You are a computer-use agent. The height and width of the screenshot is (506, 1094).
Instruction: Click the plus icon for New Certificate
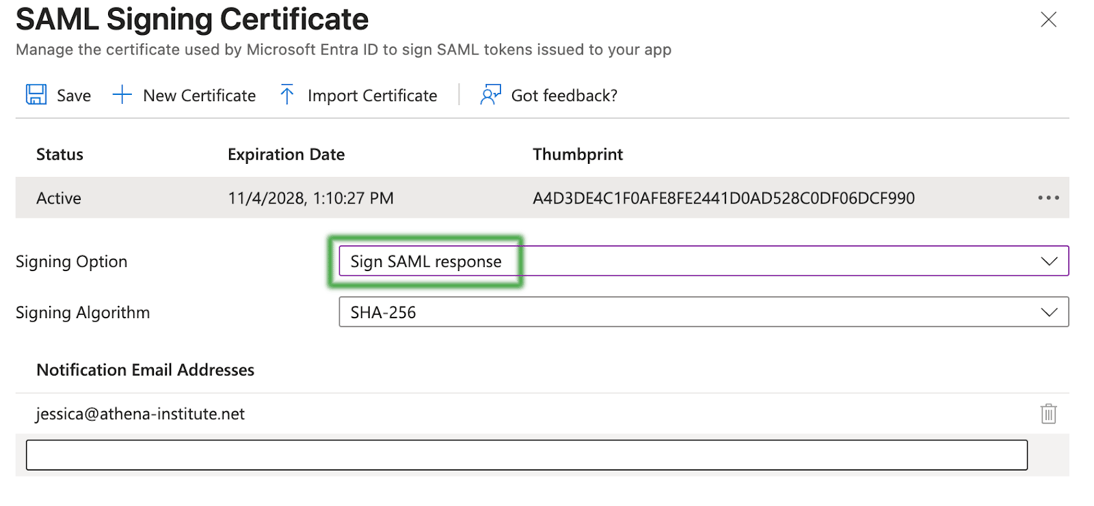click(122, 95)
